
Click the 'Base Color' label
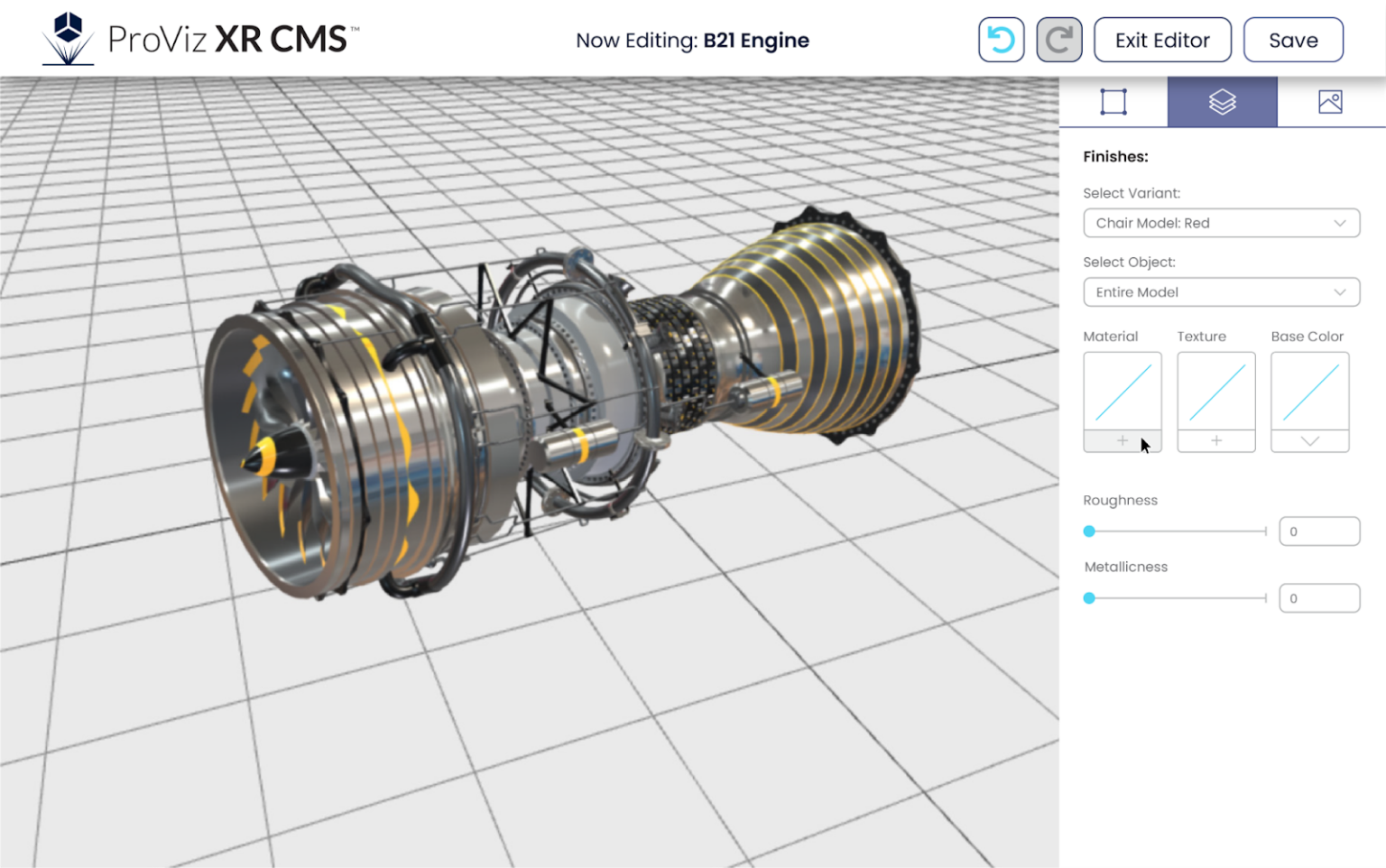tap(1307, 337)
